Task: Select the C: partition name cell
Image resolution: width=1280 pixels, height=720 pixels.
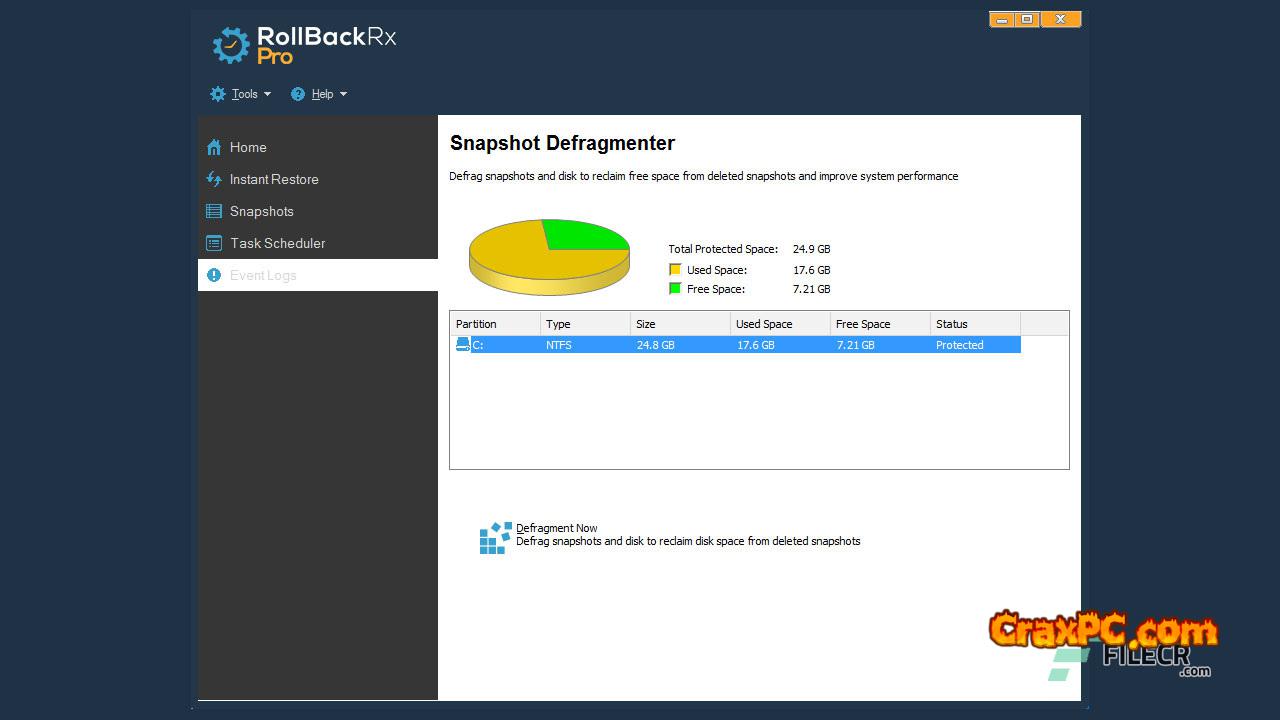Action: pyautogui.click(x=478, y=345)
